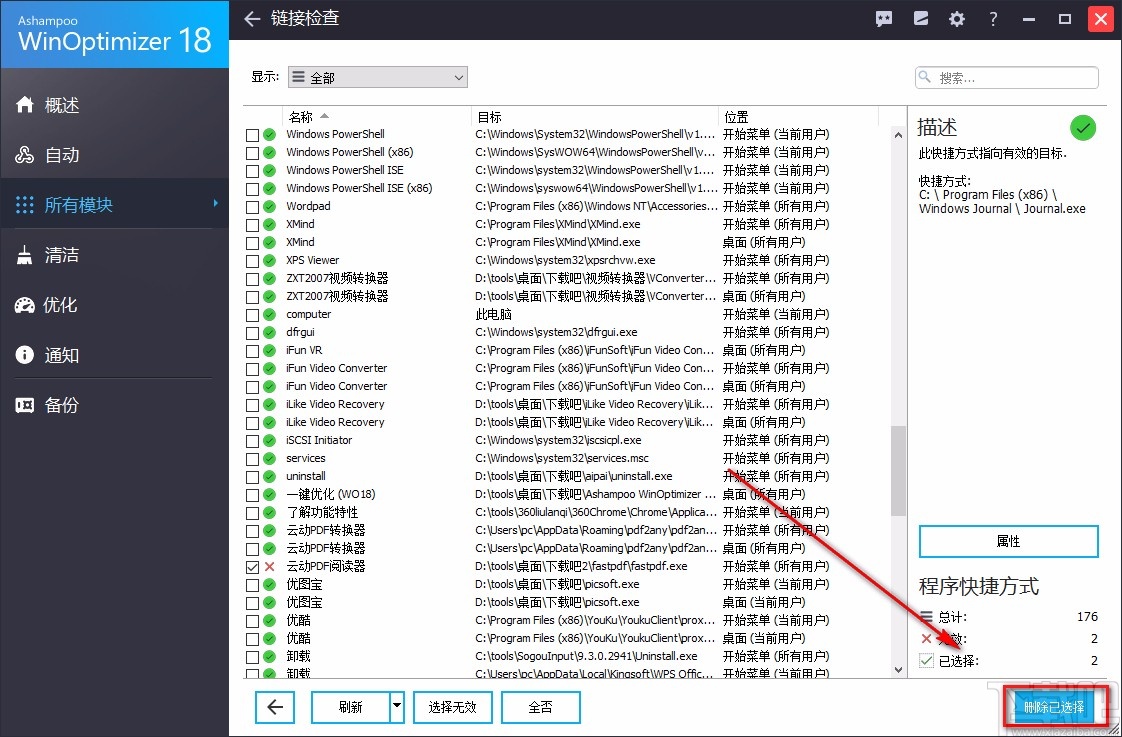The height and width of the screenshot is (737, 1122).
Task: Check the dfrgui row checkbox
Action: coord(252,333)
